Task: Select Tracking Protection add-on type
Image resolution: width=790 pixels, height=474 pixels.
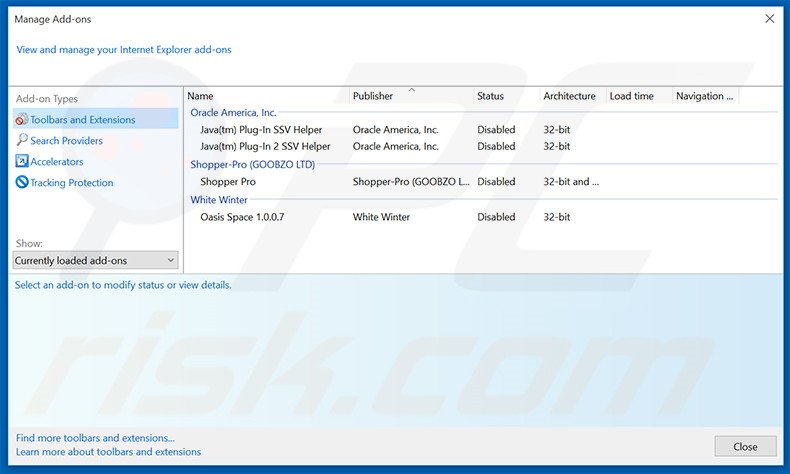Action: (x=72, y=182)
